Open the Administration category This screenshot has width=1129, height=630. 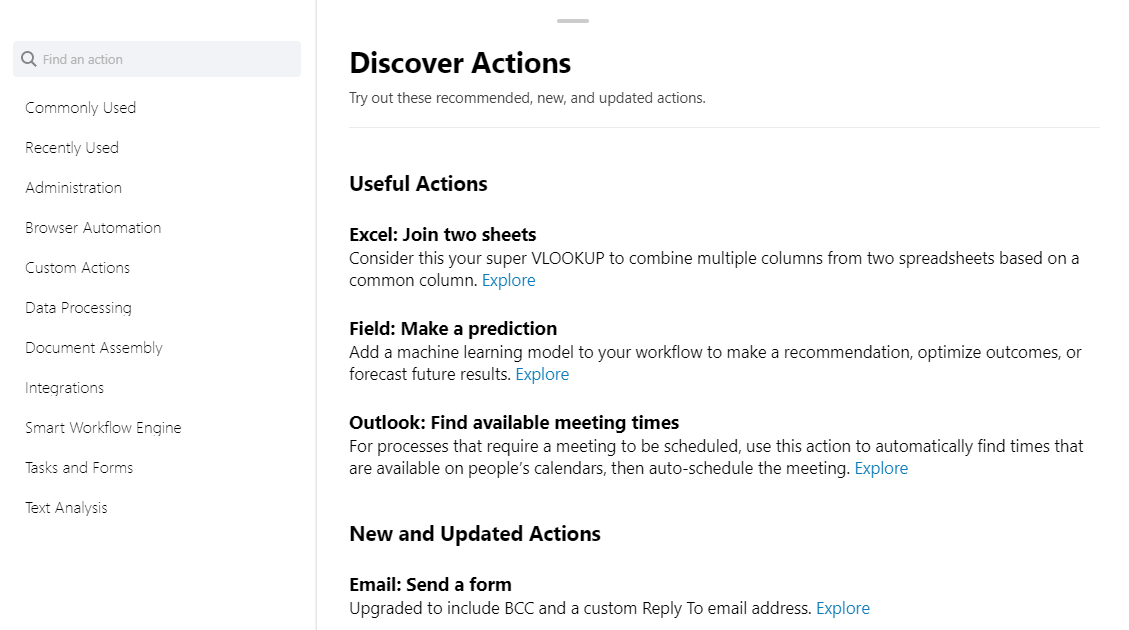[x=74, y=188]
